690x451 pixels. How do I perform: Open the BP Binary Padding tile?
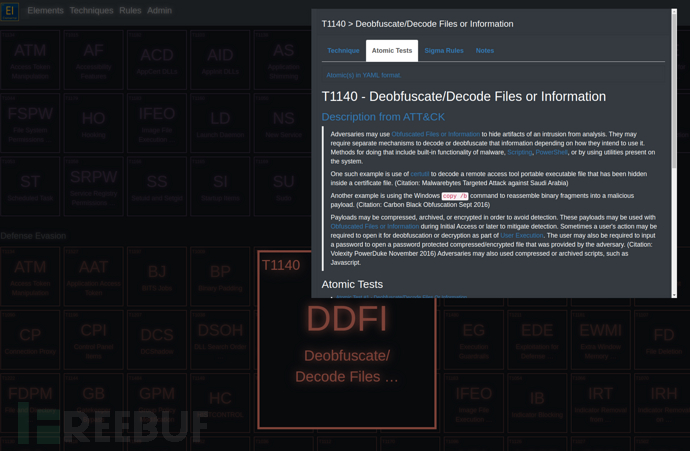pyautogui.click(x=220, y=276)
